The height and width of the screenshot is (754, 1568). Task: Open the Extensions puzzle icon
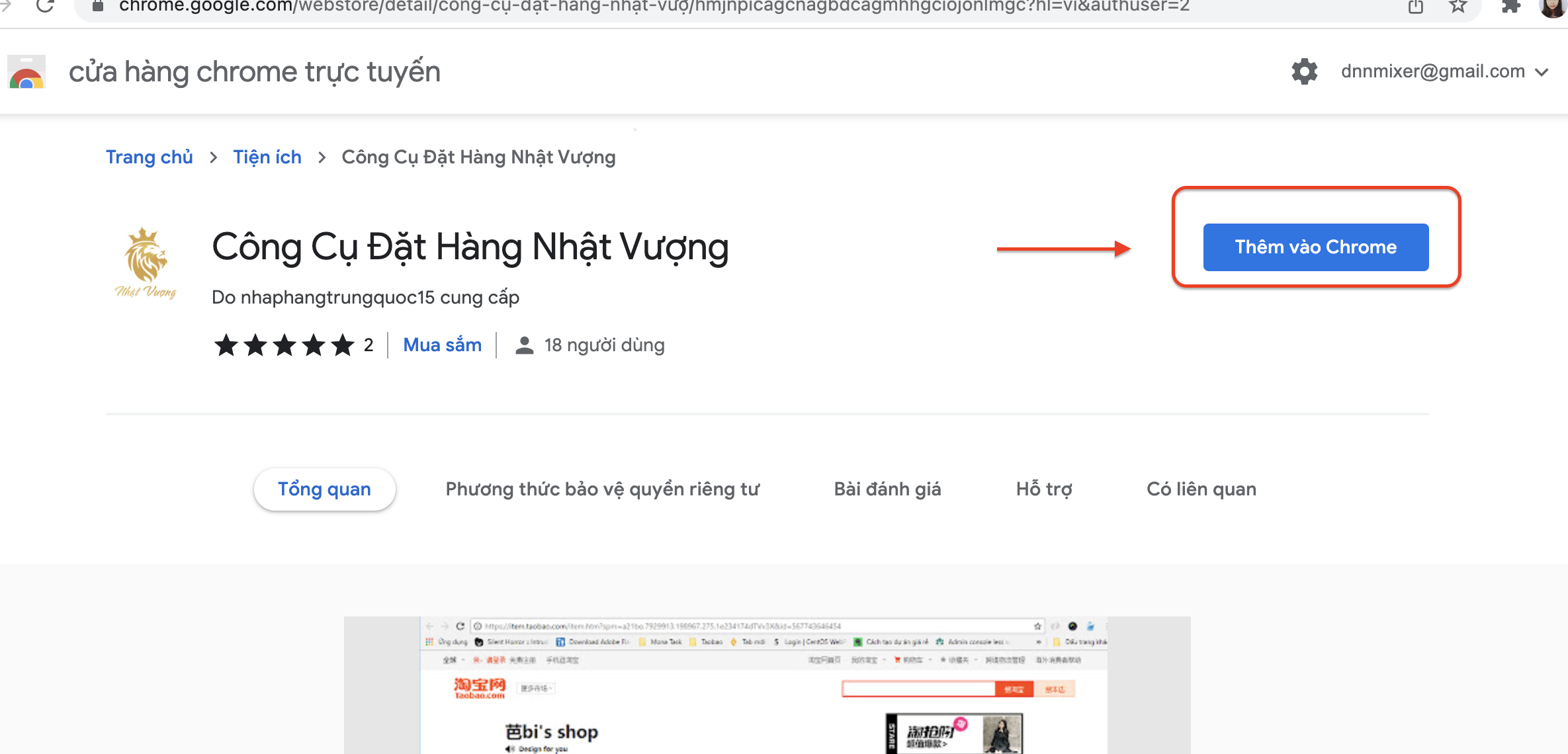tap(1511, 7)
